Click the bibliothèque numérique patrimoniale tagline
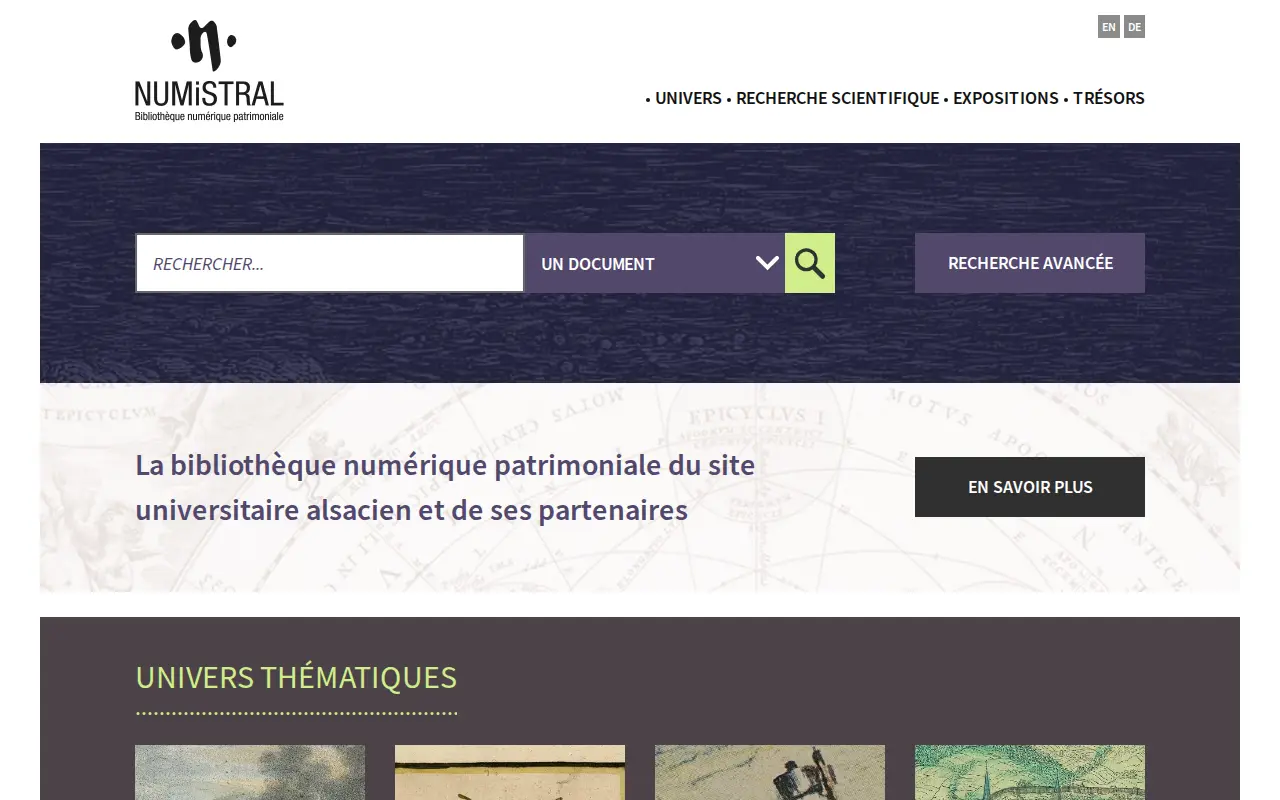 (x=445, y=488)
